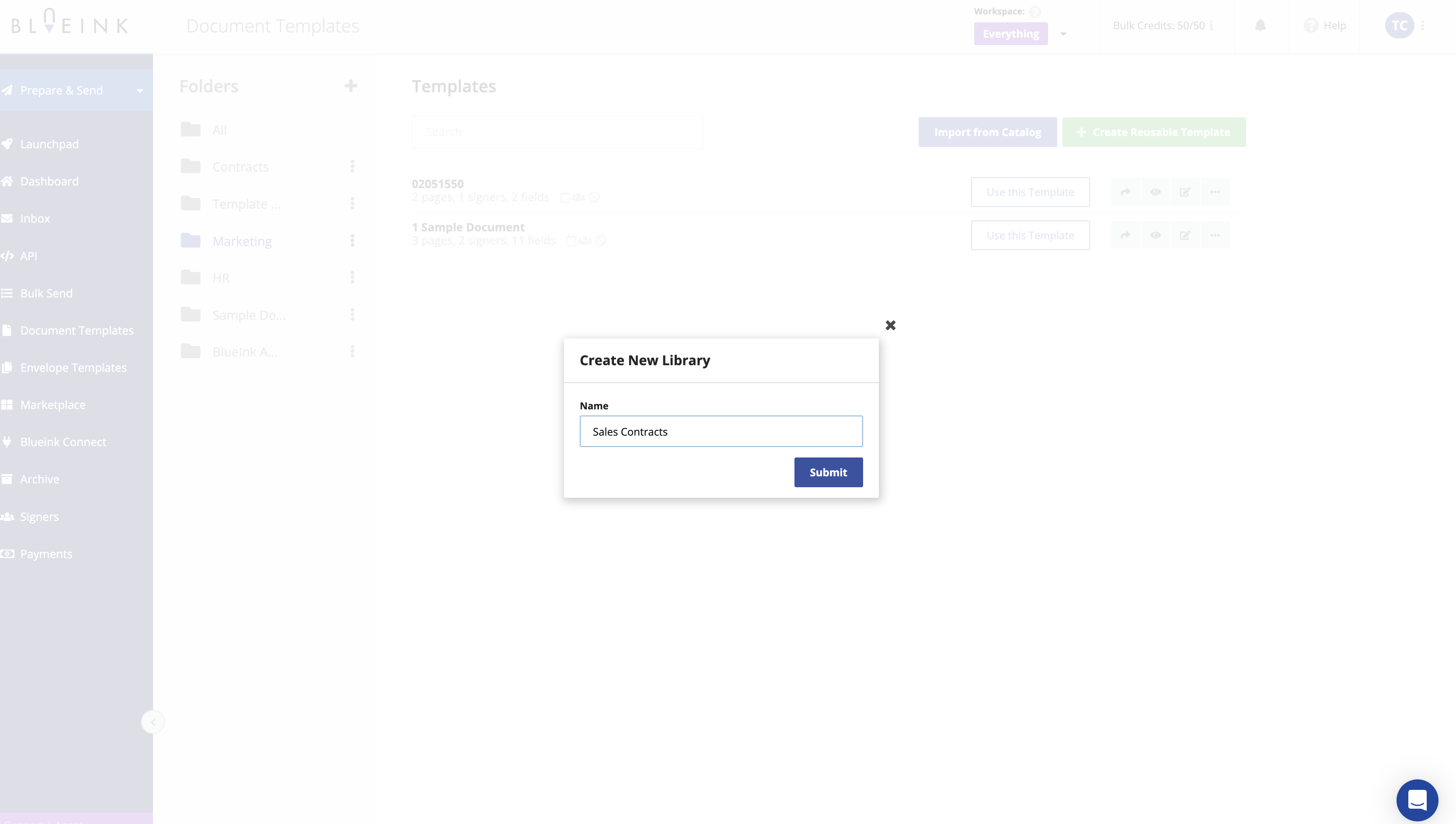Click the Blueink Connect plug icon

(x=7, y=442)
